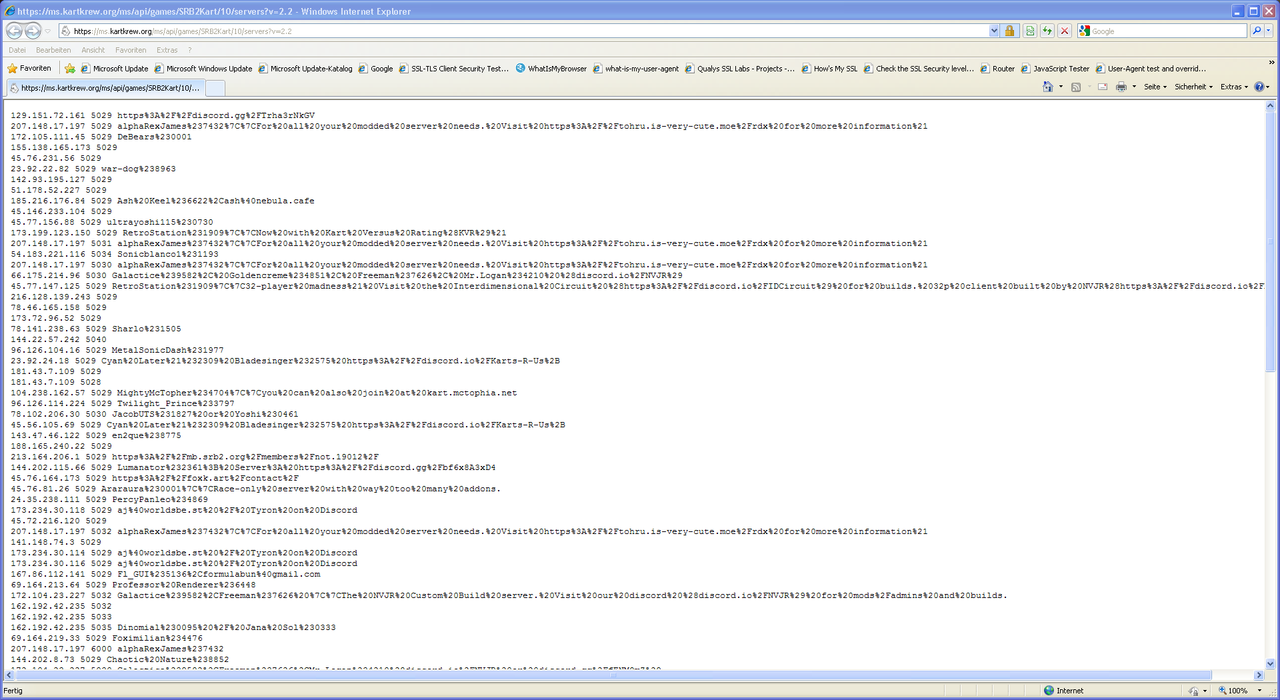1280x700 pixels.
Task: Print the page with printer icon
Action: (1121, 87)
